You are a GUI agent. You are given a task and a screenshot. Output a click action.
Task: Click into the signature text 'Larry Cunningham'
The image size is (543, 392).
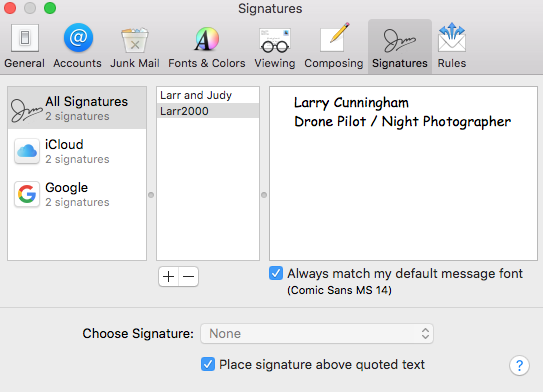tap(351, 103)
